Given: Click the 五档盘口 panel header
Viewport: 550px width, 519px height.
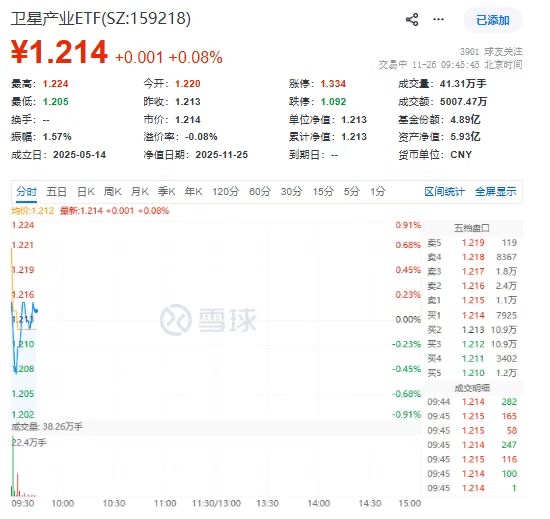Looking at the screenshot, I should 472,228.
